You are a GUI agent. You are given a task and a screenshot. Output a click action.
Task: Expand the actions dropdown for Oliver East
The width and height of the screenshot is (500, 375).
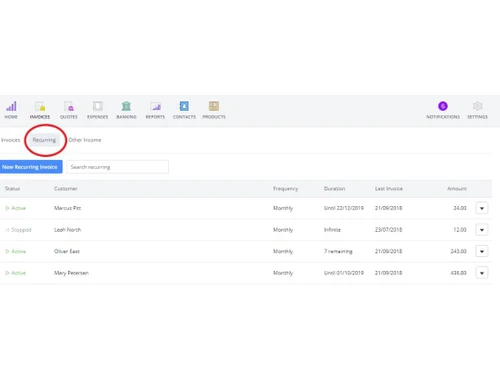(482, 251)
